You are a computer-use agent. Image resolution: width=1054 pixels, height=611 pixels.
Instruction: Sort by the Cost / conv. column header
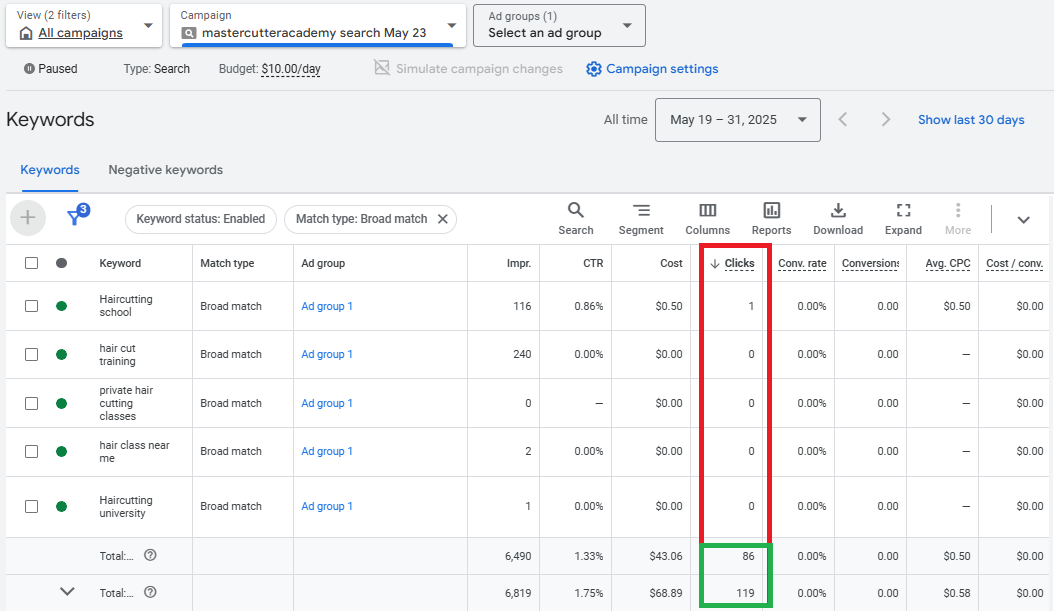1014,263
